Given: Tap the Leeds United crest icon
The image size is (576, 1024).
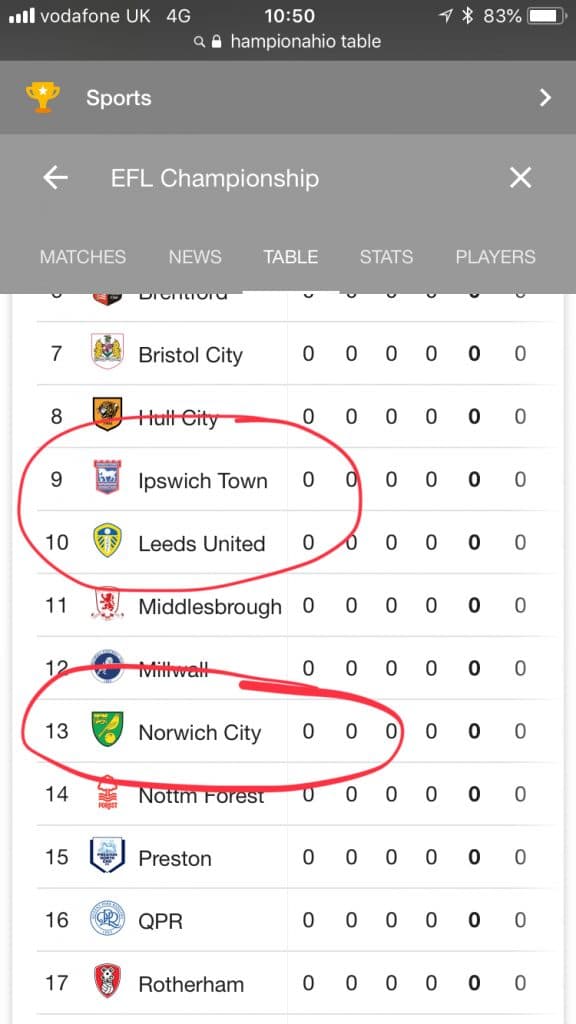Looking at the screenshot, I should coord(108,540).
